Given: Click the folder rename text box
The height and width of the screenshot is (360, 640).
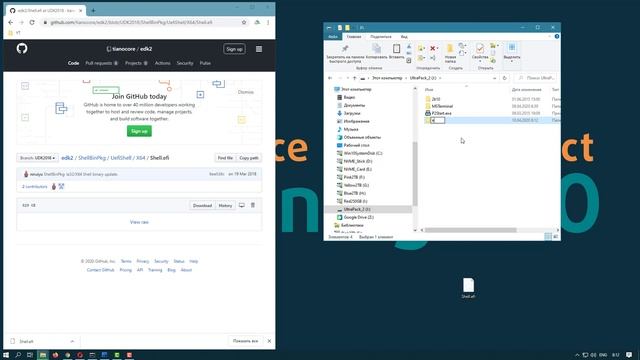Looking at the screenshot, I should (x=438, y=120).
